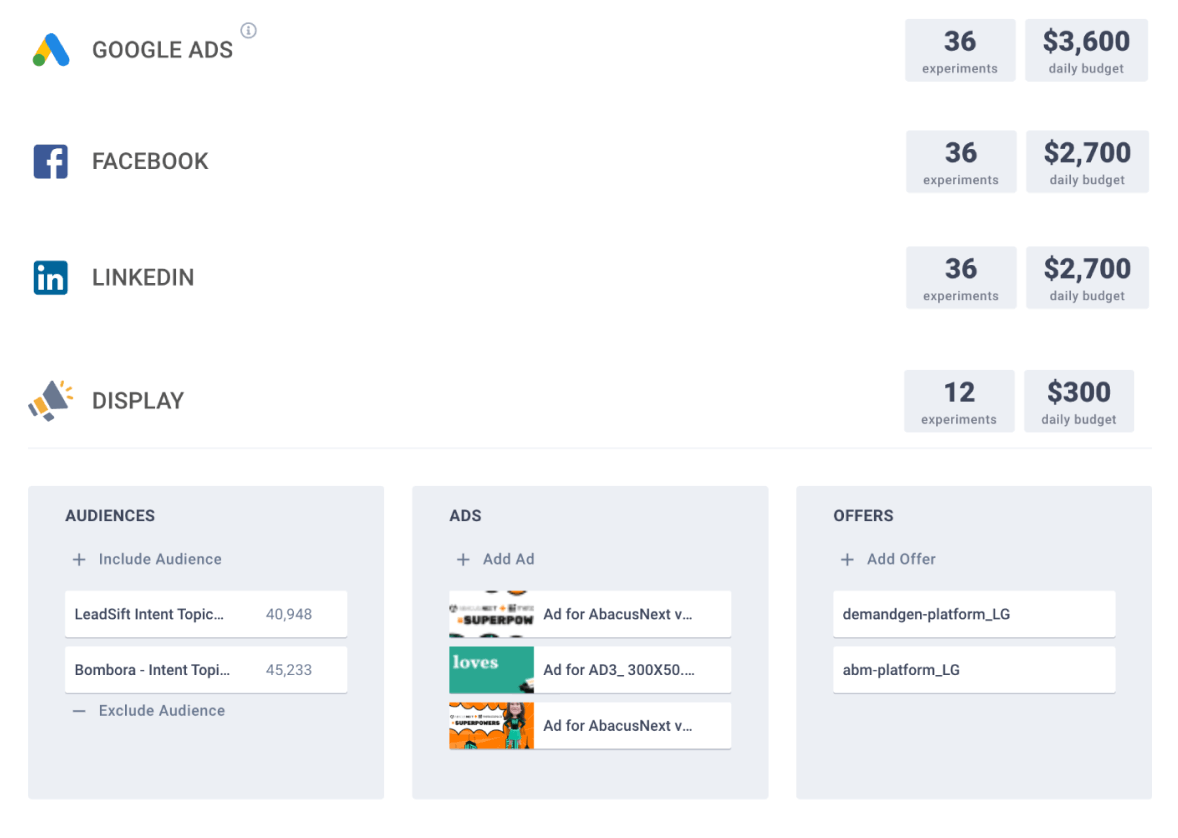Select the demandgen-platform_LG offer

974,614
